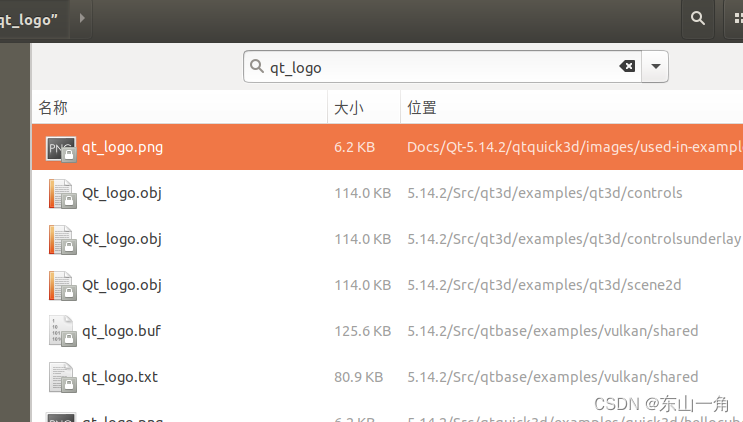Sort by the 位置 column header
The width and height of the screenshot is (743, 422).
point(571,108)
